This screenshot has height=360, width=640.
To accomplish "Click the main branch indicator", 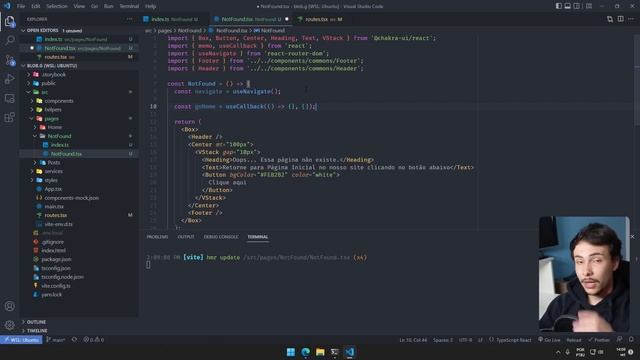I will coord(56,340).
